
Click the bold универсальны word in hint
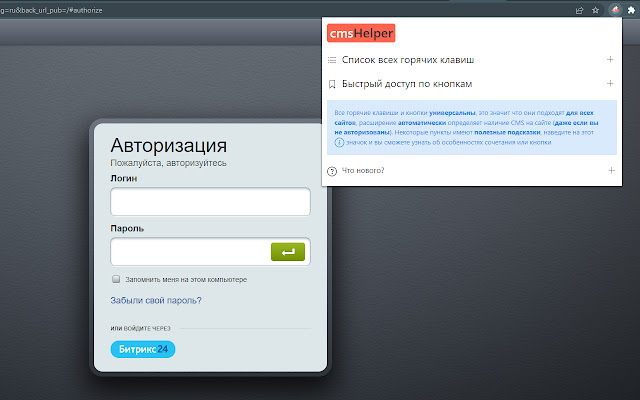(x=452, y=113)
